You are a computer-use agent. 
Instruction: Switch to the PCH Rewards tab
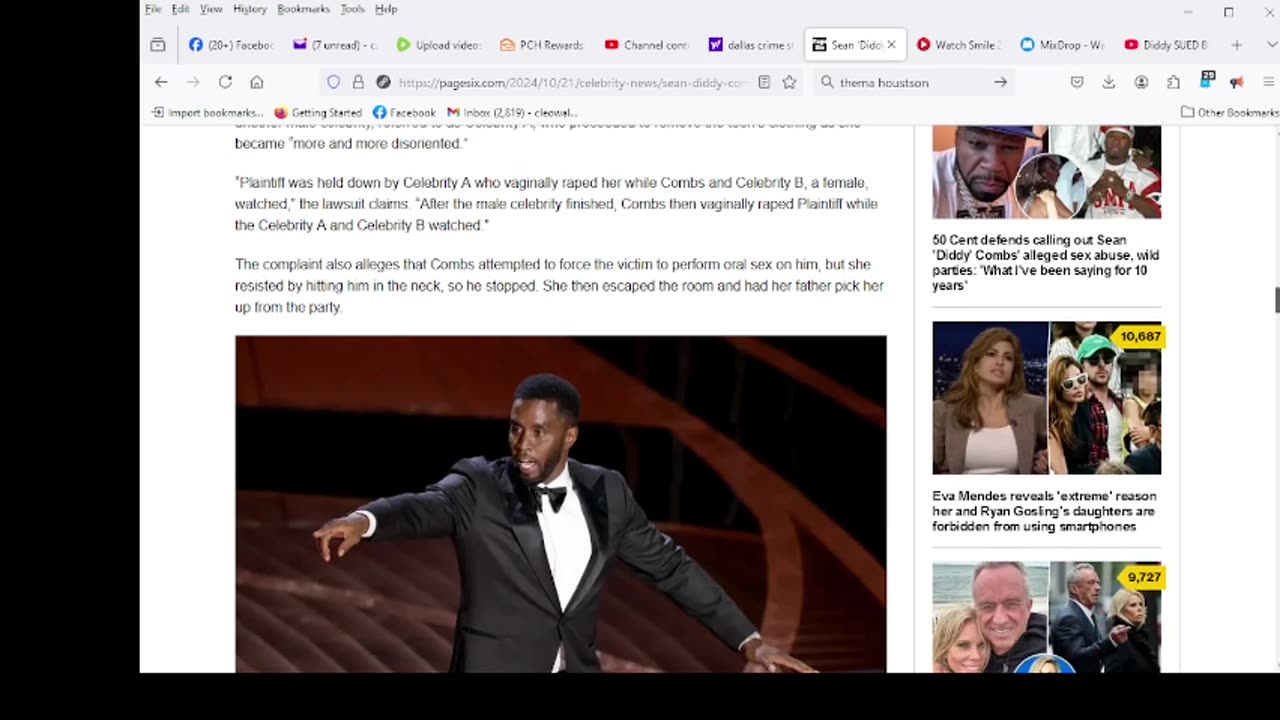(542, 45)
